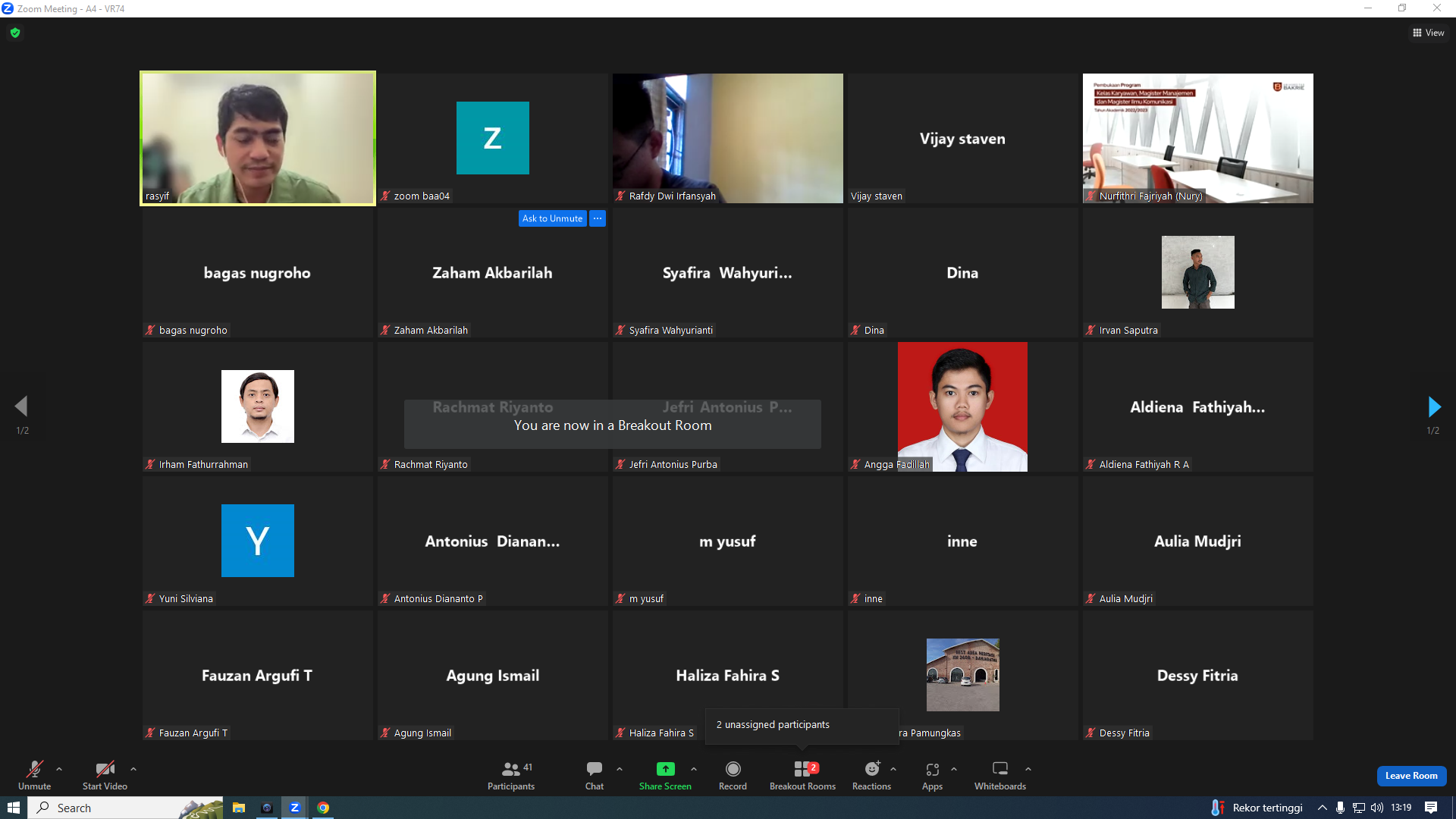1456x819 pixels.
Task: Click the green encryption shield icon
Action: pyautogui.click(x=15, y=33)
